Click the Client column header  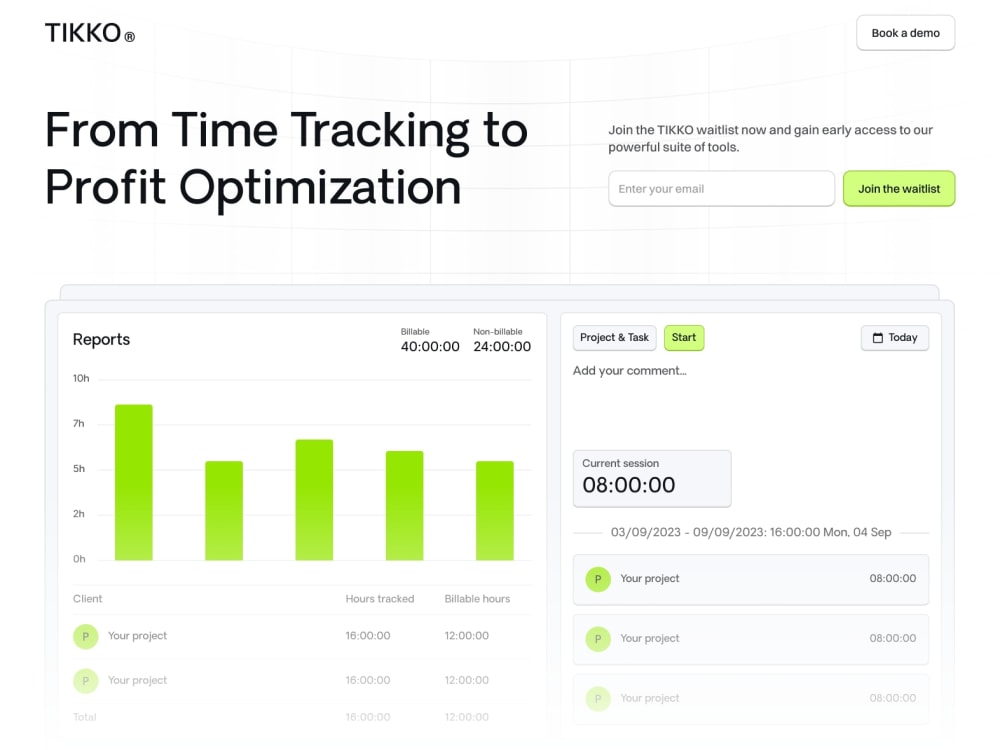pyautogui.click(x=87, y=599)
